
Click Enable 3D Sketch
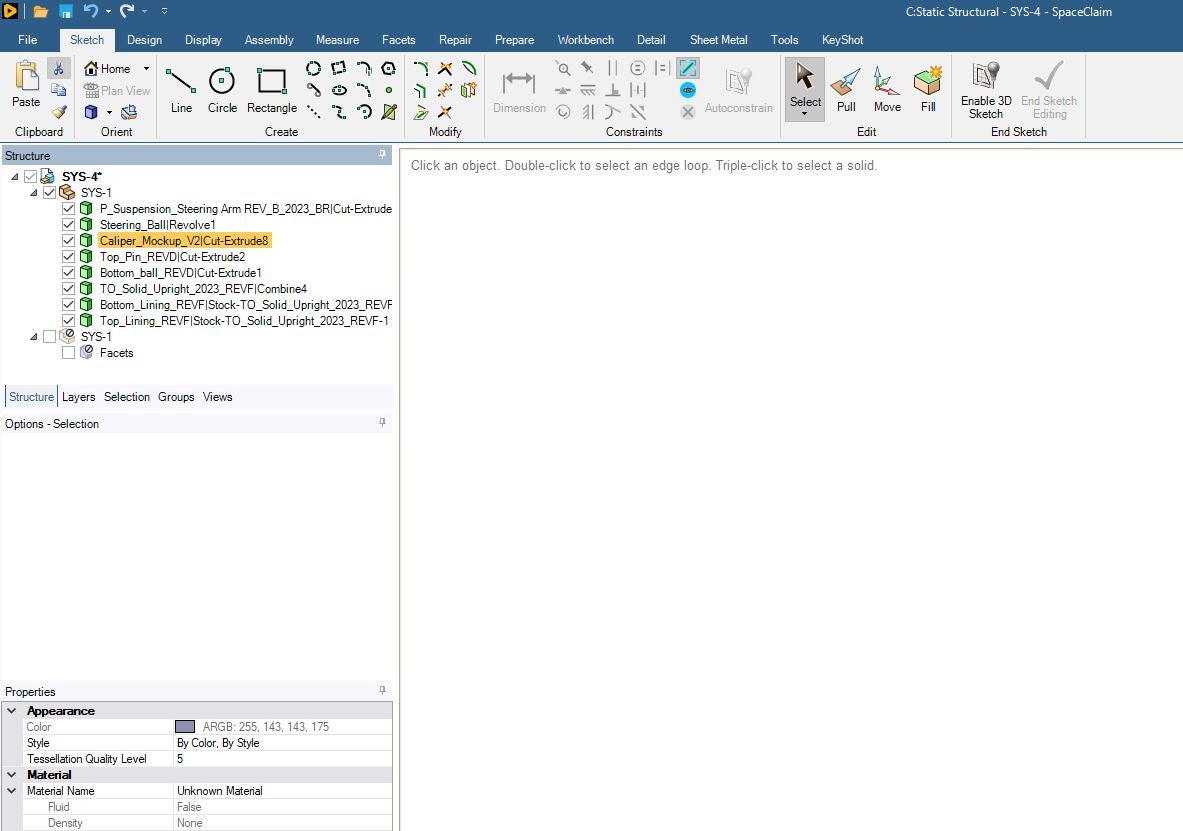(985, 91)
